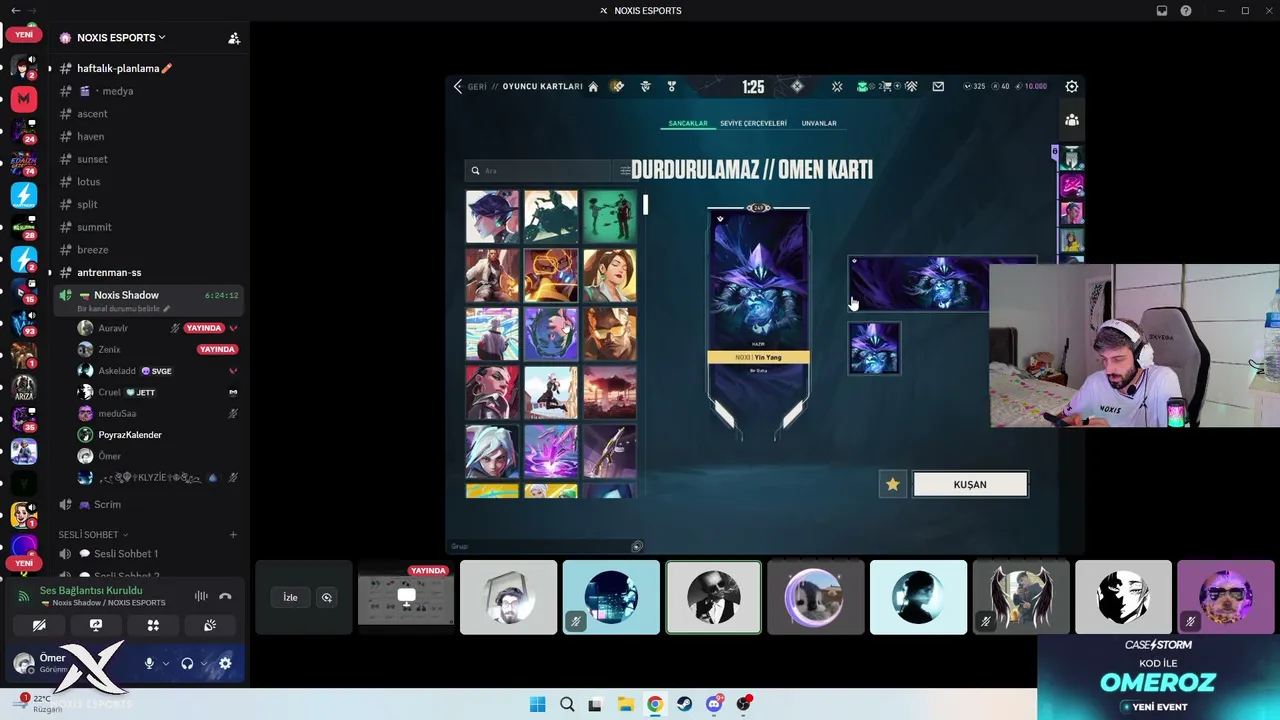Collapse the SESLİ SOHBET category
The height and width of the screenshot is (720, 1280).
pos(93,535)
